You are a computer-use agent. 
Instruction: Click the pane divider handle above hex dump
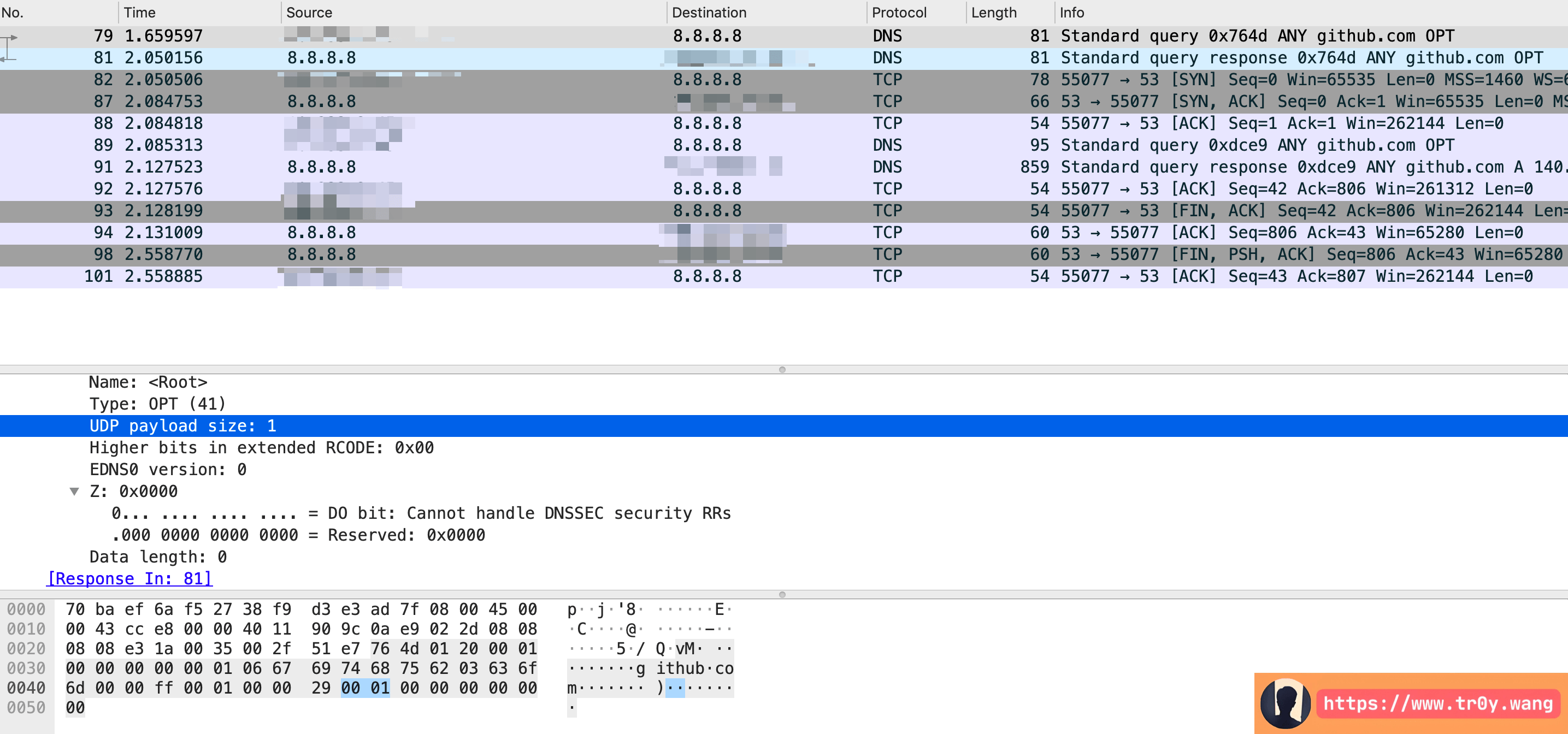click(x=782, y=594)
